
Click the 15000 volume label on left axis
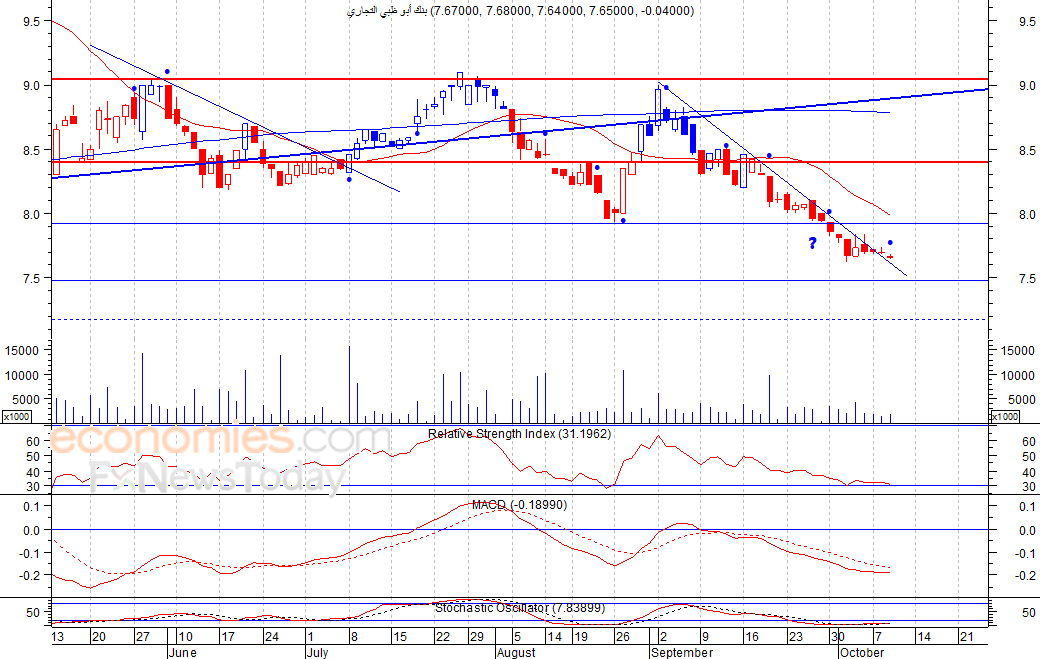click(x=23, y=351)
